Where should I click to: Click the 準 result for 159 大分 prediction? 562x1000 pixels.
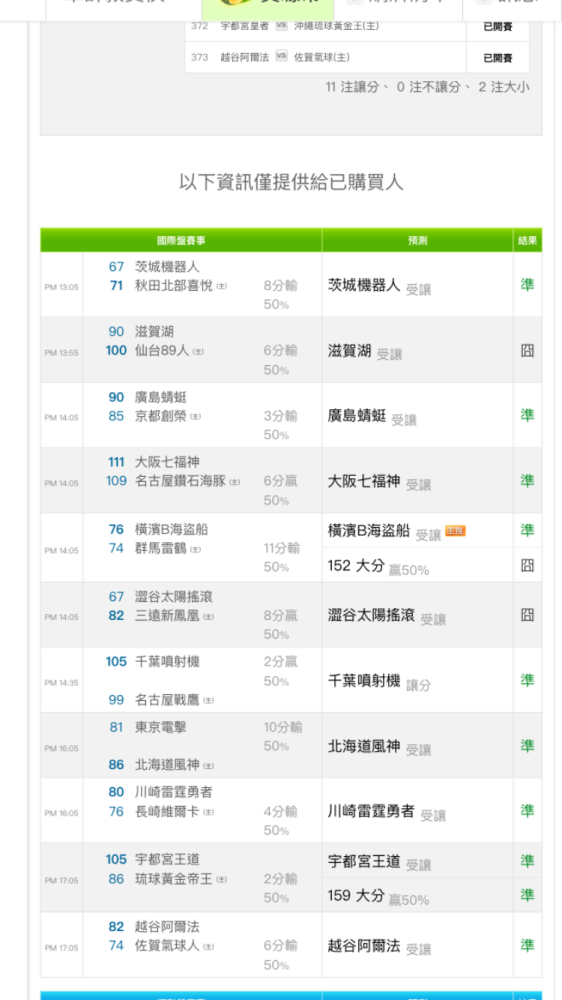(x=527, y=895)
